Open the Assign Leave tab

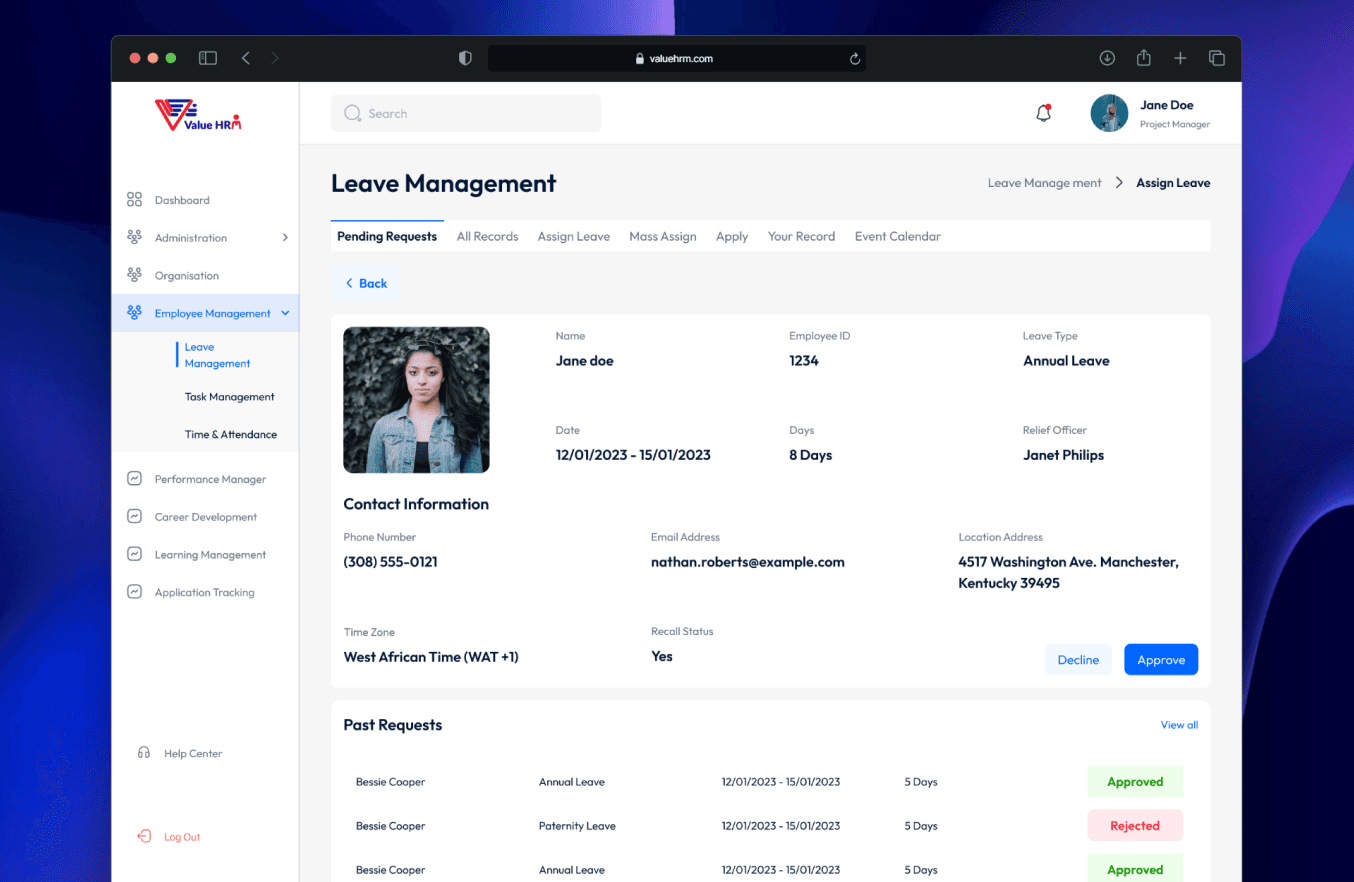[x=574, y=236]
